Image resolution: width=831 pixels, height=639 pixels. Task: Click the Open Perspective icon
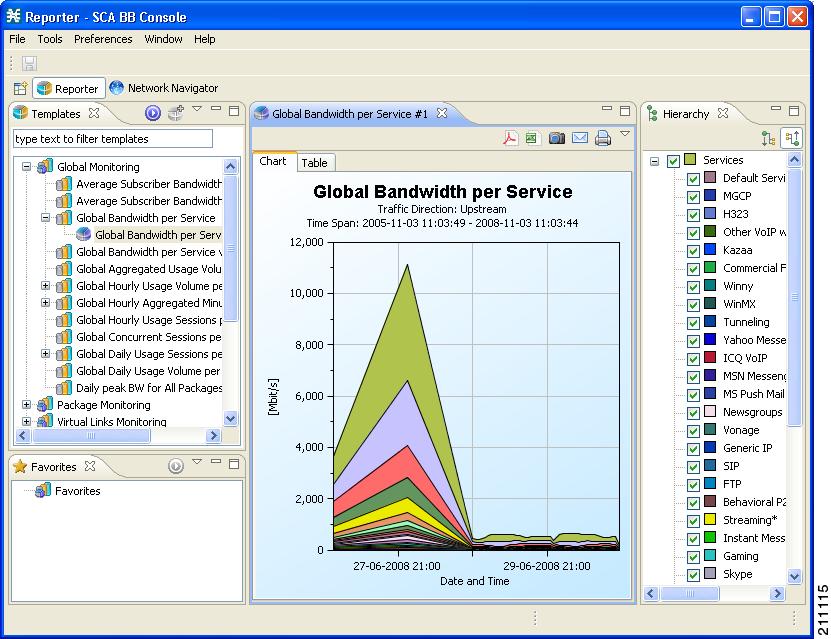pyautogui.click(x=20, y=88)
